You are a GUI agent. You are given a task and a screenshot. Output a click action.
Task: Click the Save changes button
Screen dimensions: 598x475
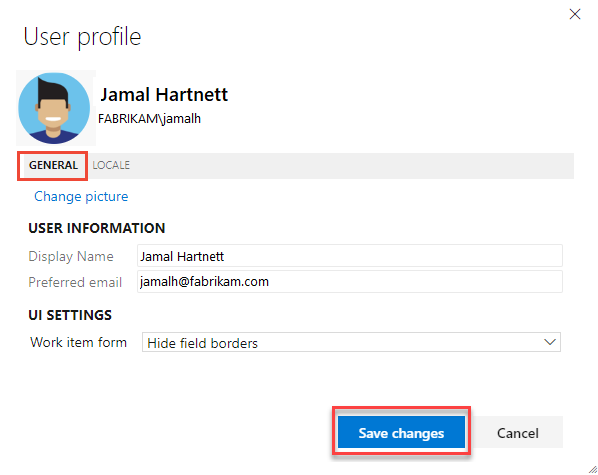401,432
